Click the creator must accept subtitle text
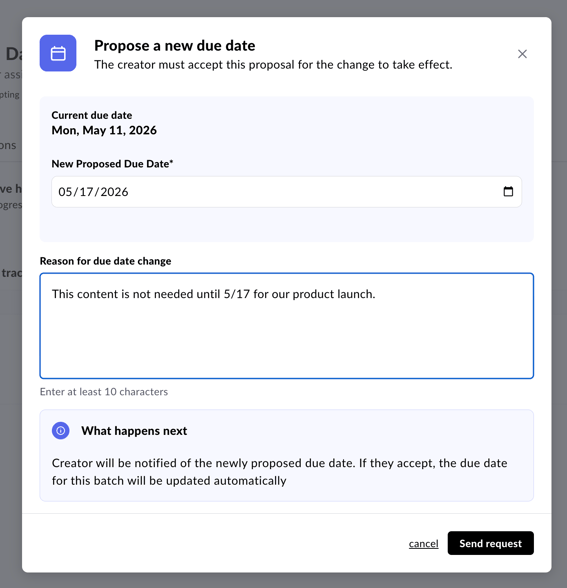 point(273,64)
